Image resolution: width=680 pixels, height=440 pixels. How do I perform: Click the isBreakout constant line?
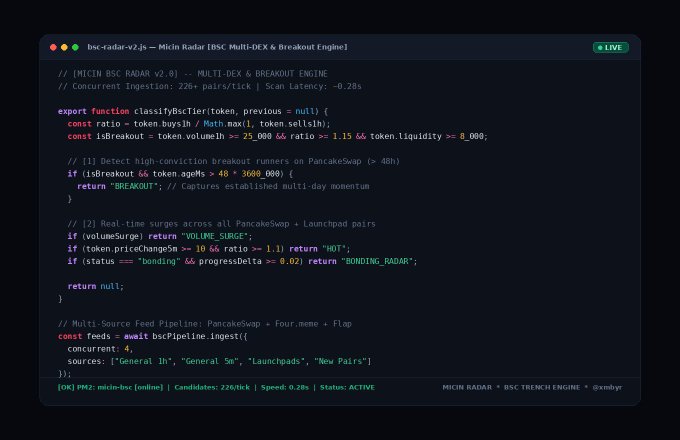(278, 136)
